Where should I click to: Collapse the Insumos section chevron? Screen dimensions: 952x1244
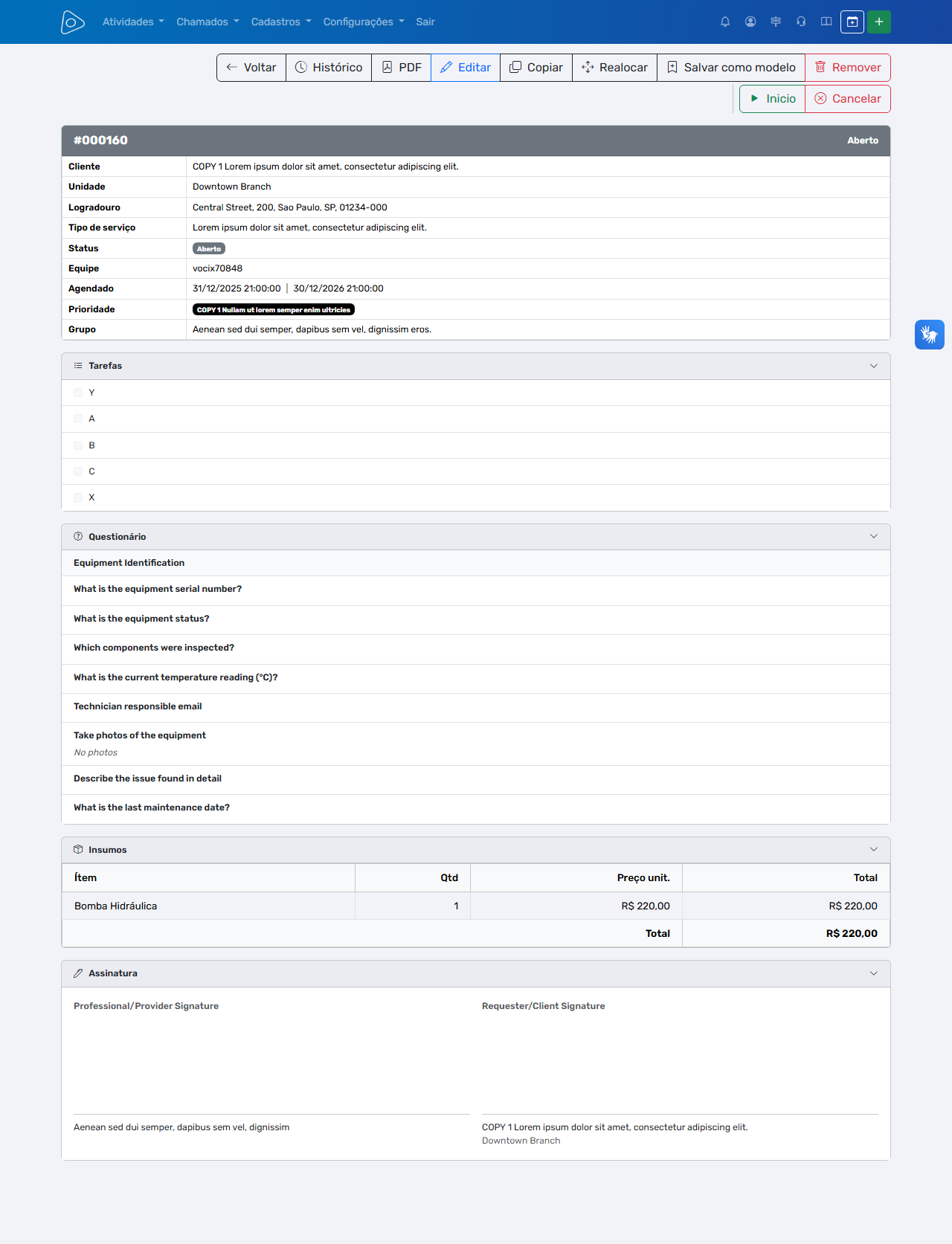click(874, 849)
